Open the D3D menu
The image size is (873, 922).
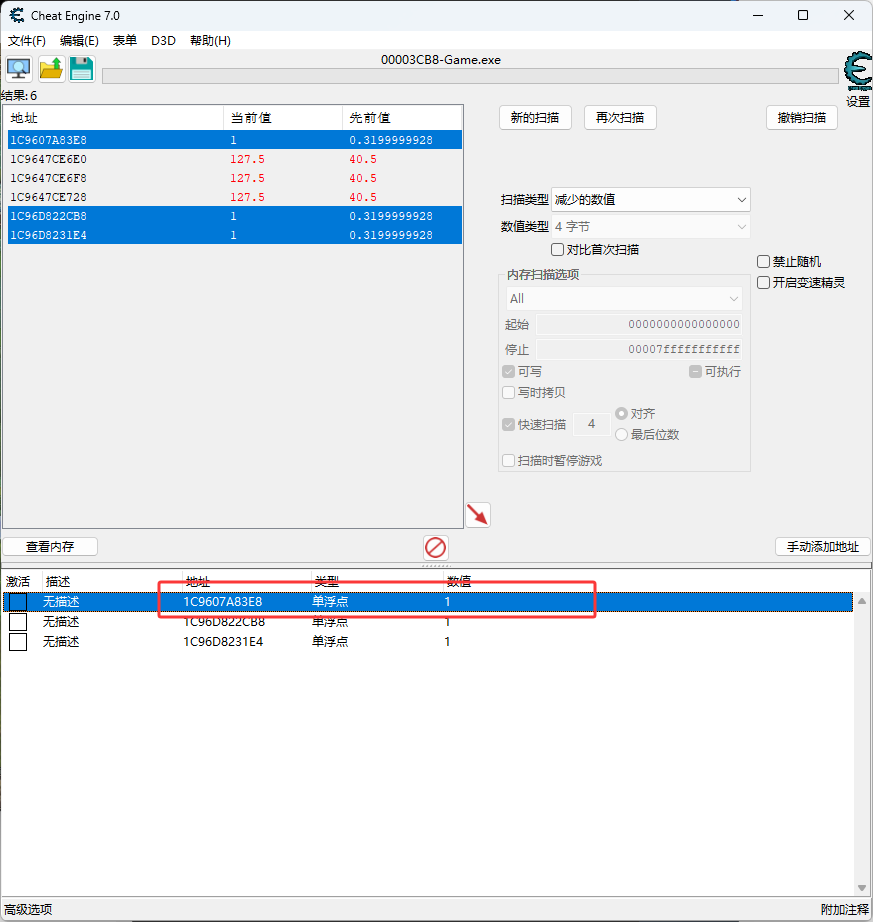[x=163, y=41]
